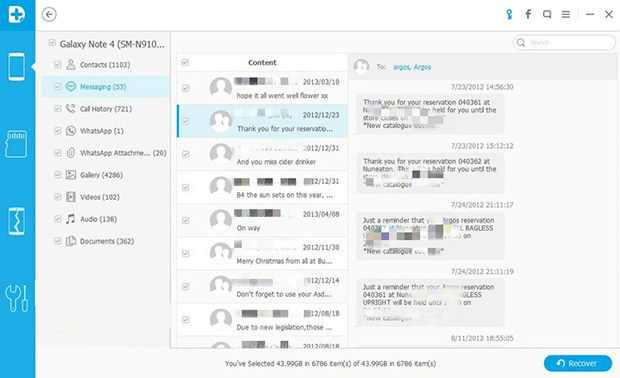The height and width of the screenshot is (378, 620).
Task: Click the argos, Argos recipient link
Action: pos(412,67)
